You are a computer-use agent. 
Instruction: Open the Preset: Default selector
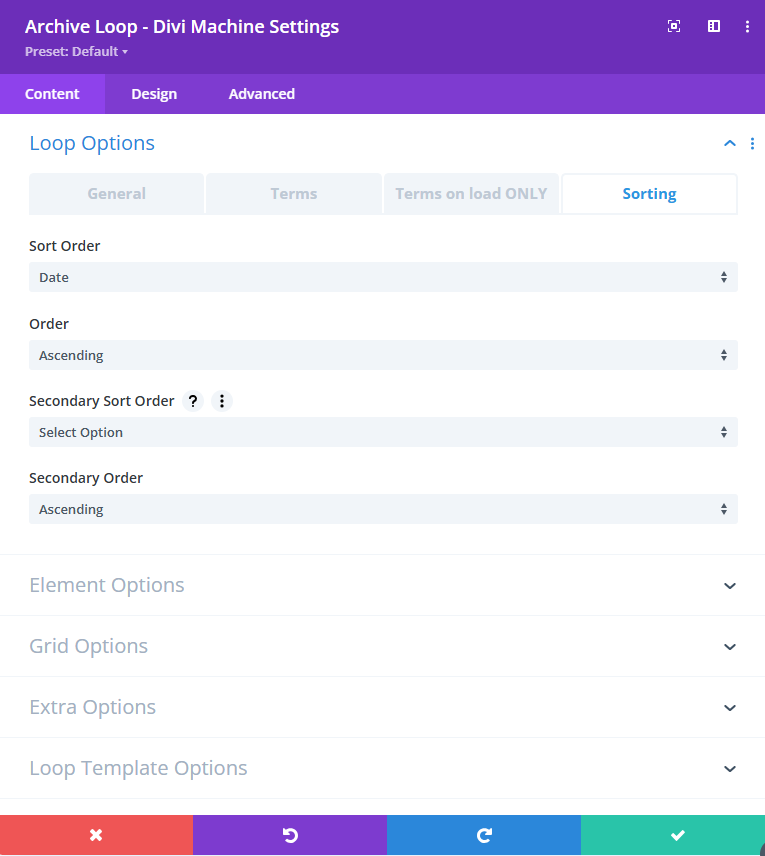click(77, 51)
